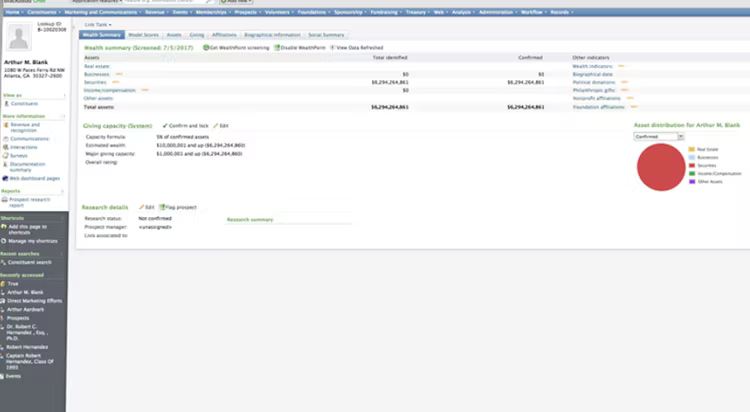
Task: Open the Confirmed asset distribution dropdown
Action: pyautogui.click(x=659, y=137)
